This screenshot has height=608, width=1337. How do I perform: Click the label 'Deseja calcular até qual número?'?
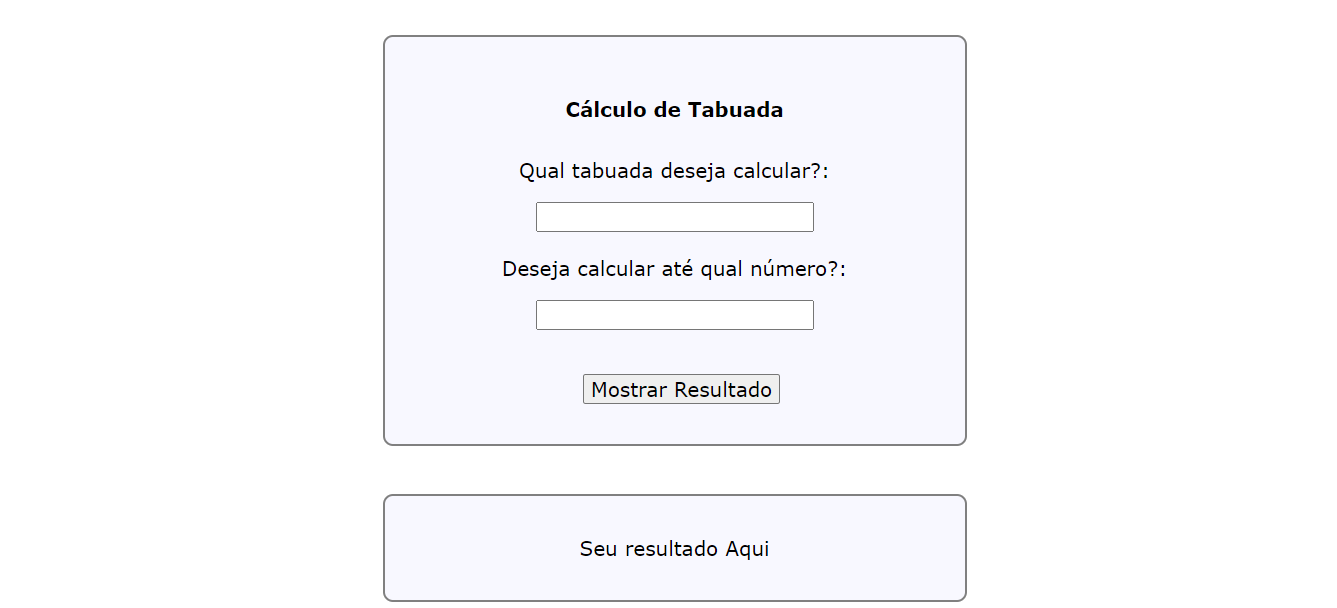pyautogui.click(x=674, y=268)
